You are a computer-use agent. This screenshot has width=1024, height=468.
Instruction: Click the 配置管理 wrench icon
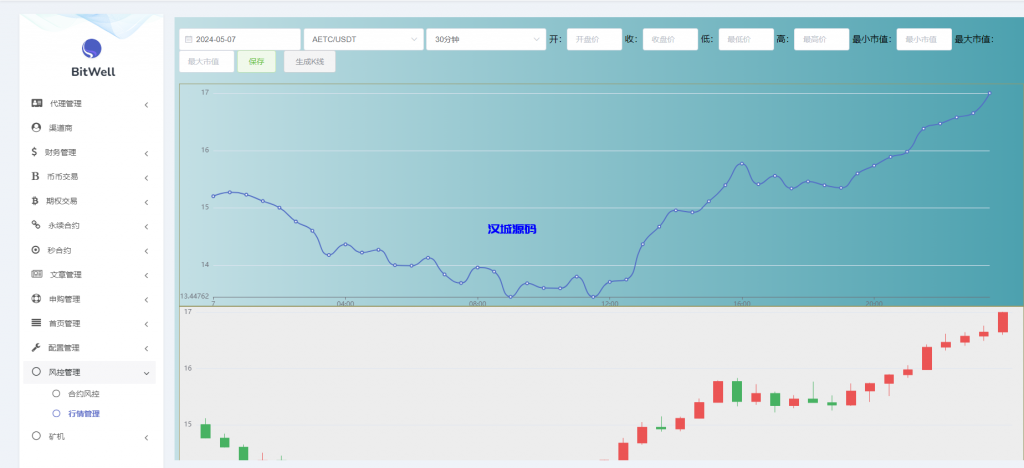37,347
